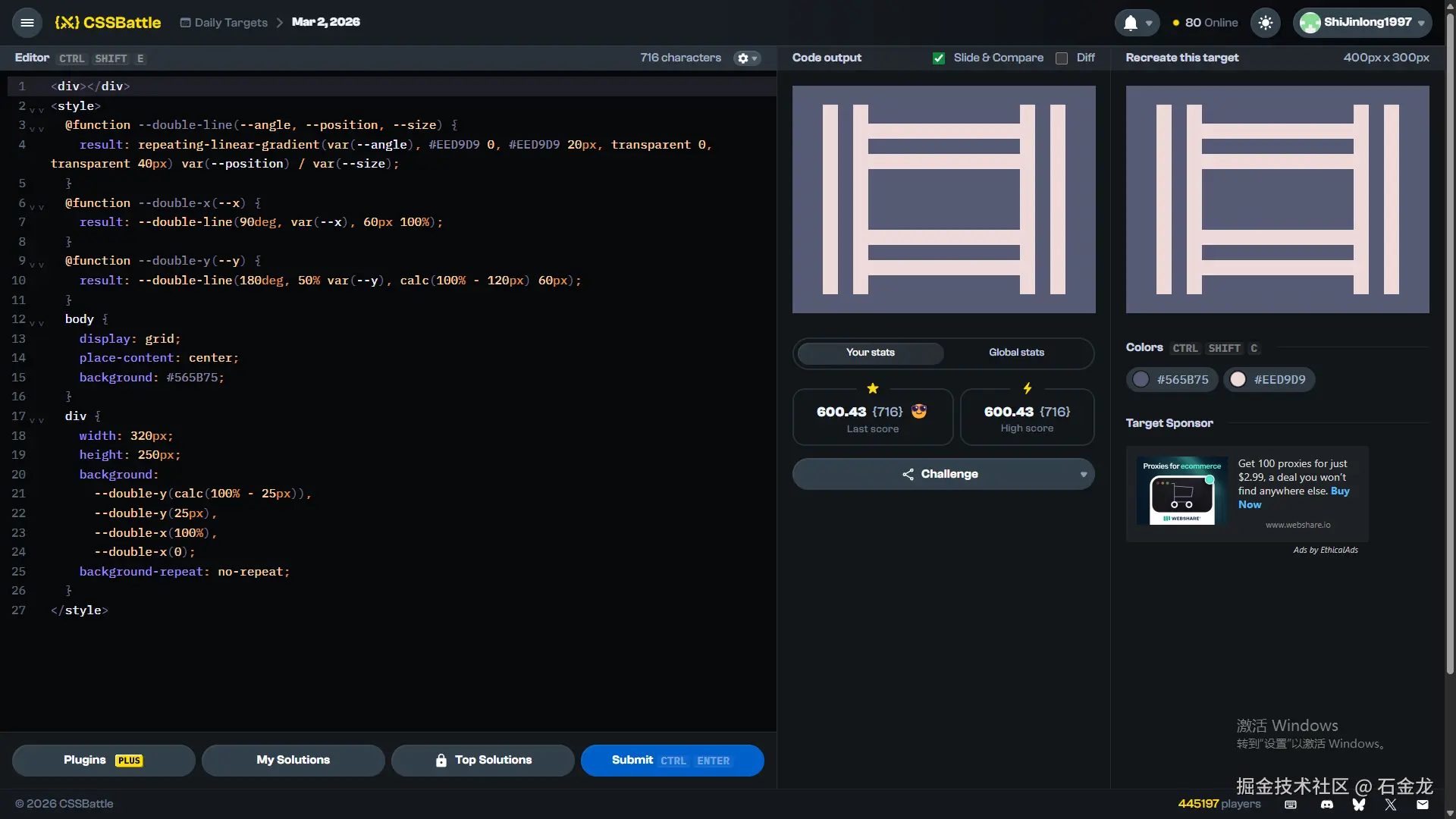
Task: Toggle the light/dark theme sun icon
Action: (x=1265, y=23)
